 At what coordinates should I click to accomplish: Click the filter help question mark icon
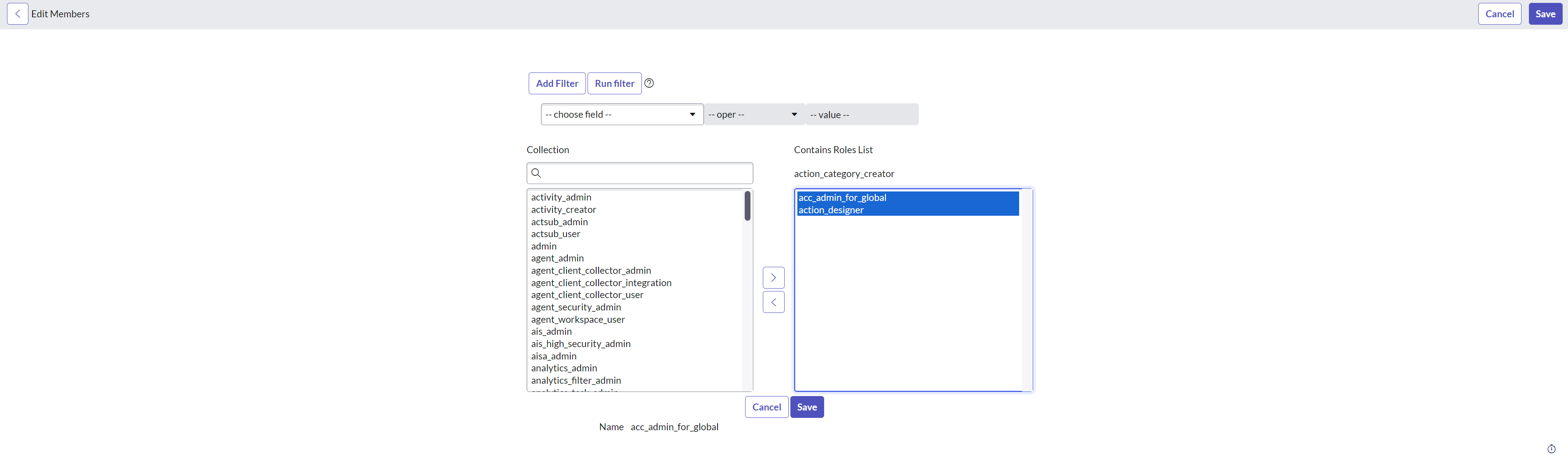coord(649,83)
